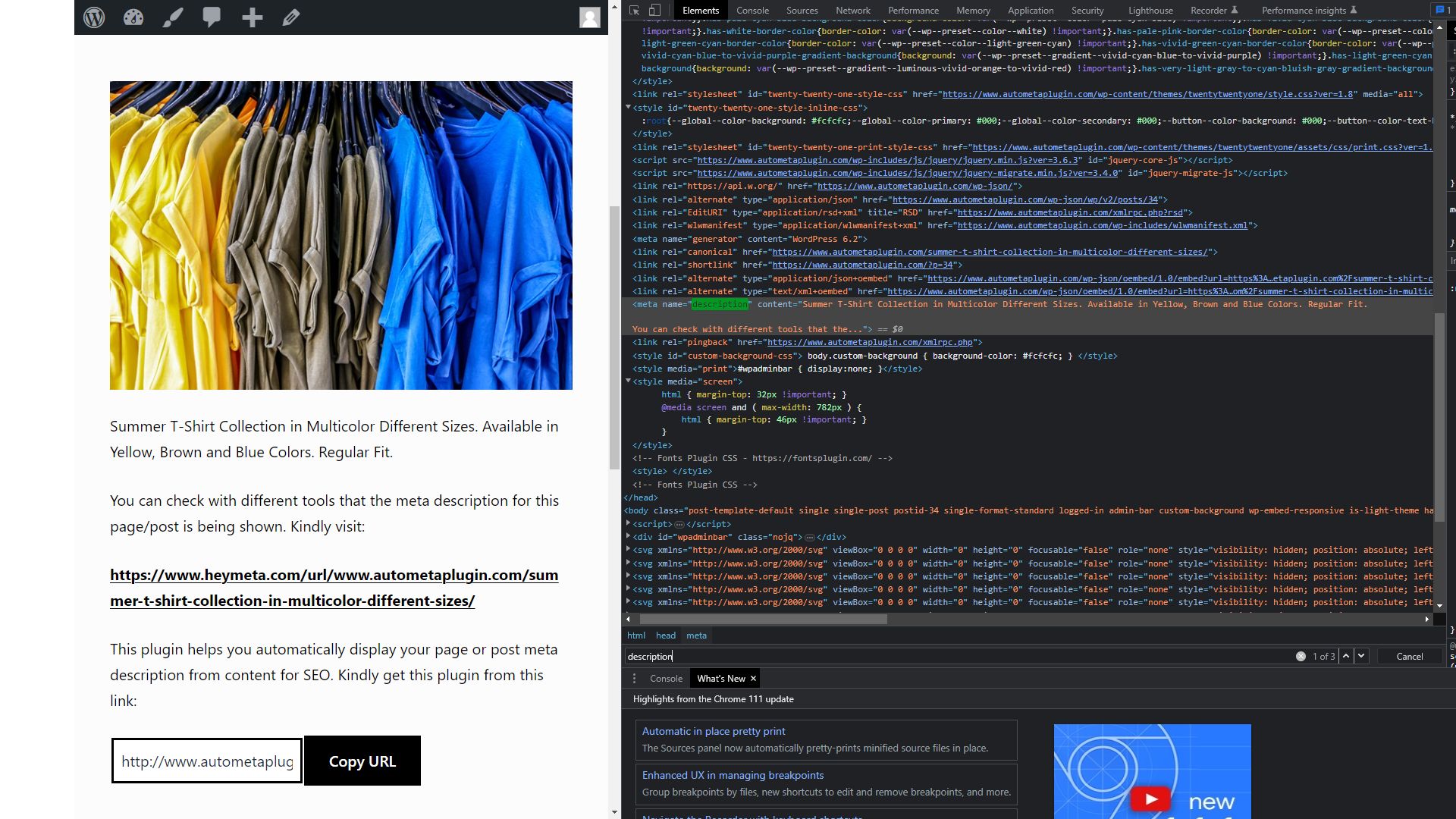Activate the DevTools inspect element picker
Image resolution: width=1456 pixels, height=819 pixels.
[x=635, y=10]
